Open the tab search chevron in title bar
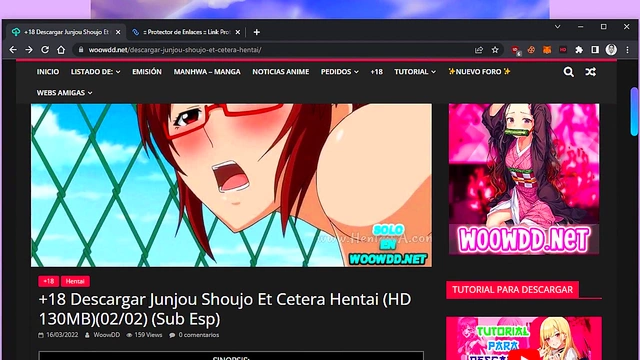 (557, 27)
